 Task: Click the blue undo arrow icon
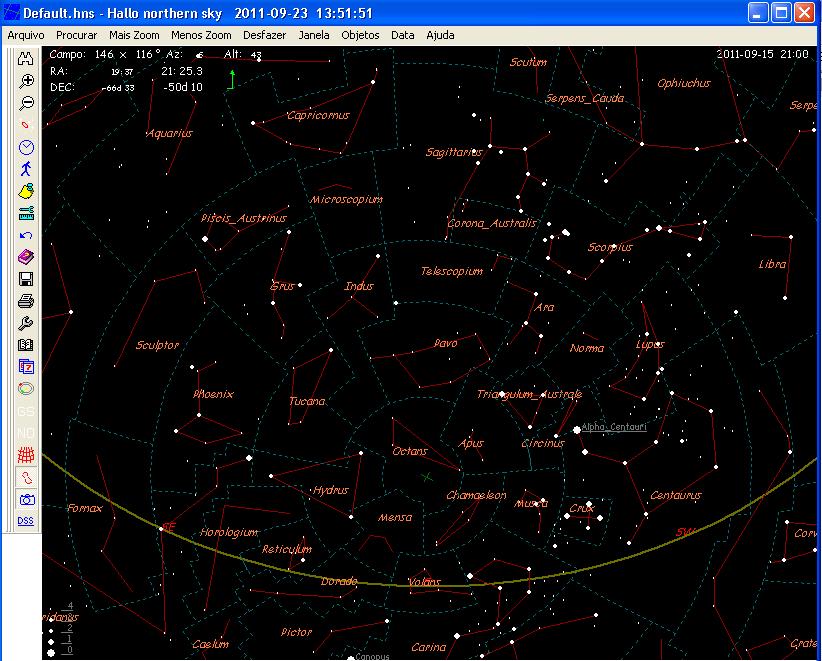pos(26,235)
